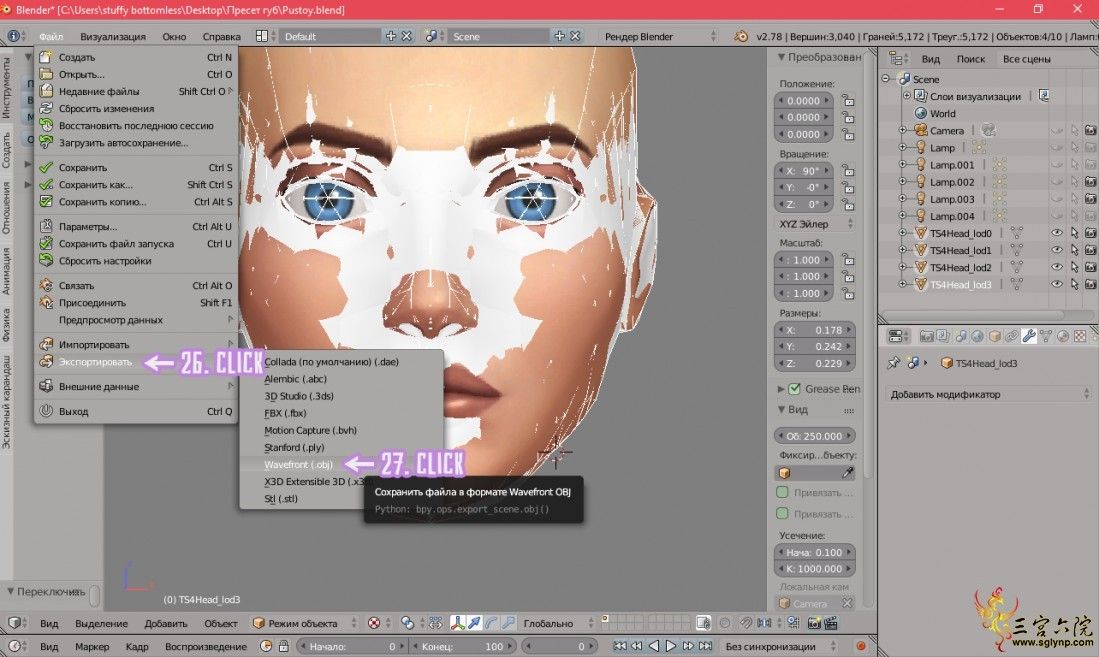Image resolution: width=1099 pixels, height=657 pixels.
Task: Click the OpenGL render camera icon
Action: pyautogui.click(x=814, y=623)
